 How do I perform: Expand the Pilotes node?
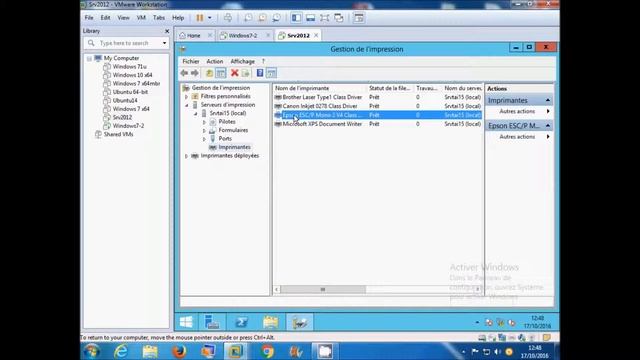point(204,122)
